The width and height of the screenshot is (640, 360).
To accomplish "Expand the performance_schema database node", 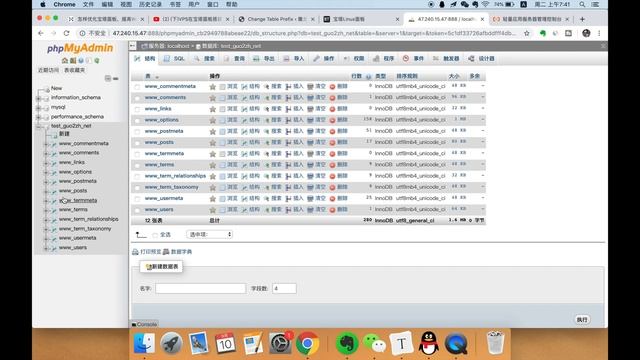I will click(38, 117).
